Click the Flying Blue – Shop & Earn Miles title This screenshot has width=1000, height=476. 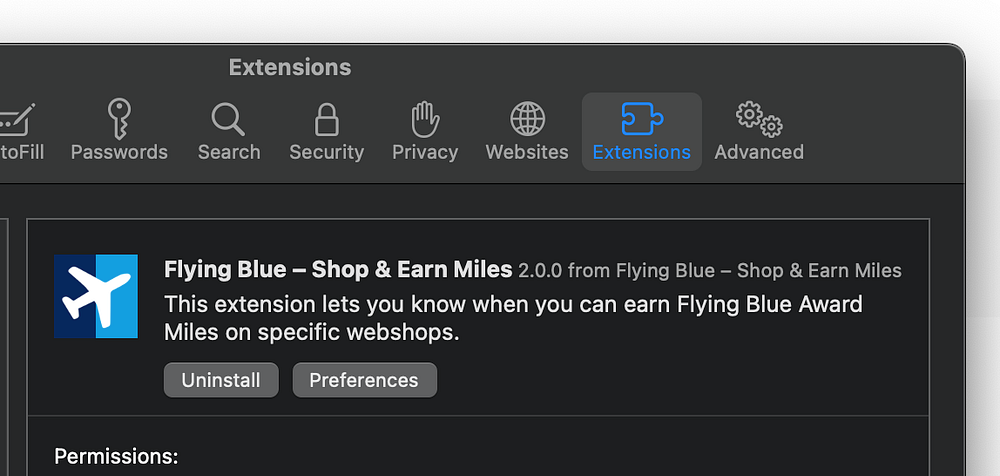click(338, 270)
